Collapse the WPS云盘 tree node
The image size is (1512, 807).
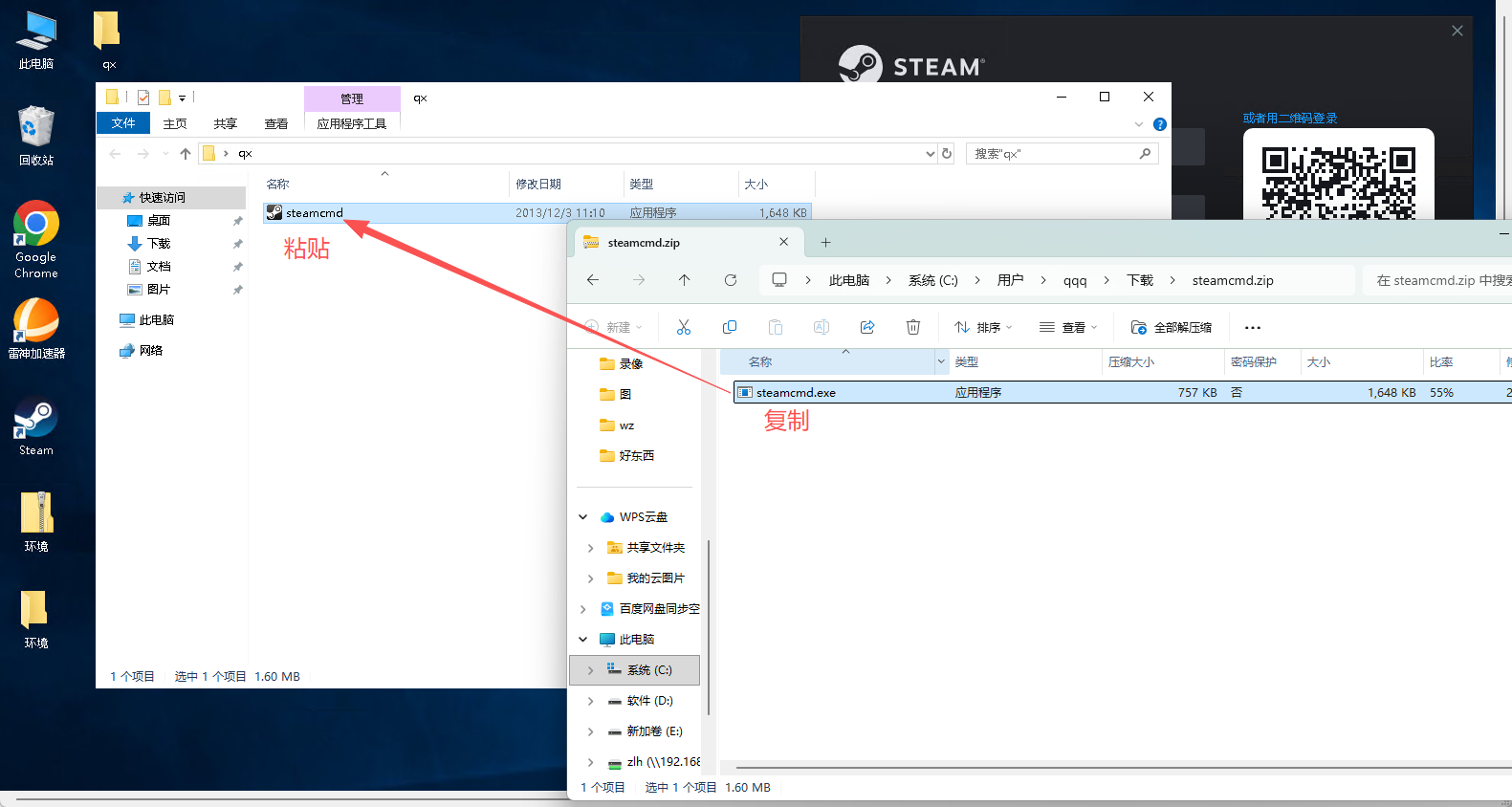click(x=583, y=517)
